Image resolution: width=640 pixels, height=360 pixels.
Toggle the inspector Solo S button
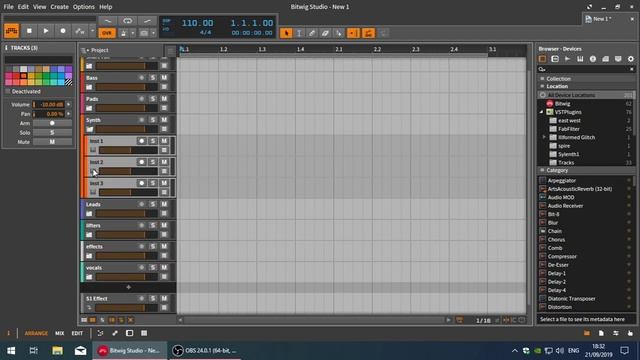click(x=52, y=132)
